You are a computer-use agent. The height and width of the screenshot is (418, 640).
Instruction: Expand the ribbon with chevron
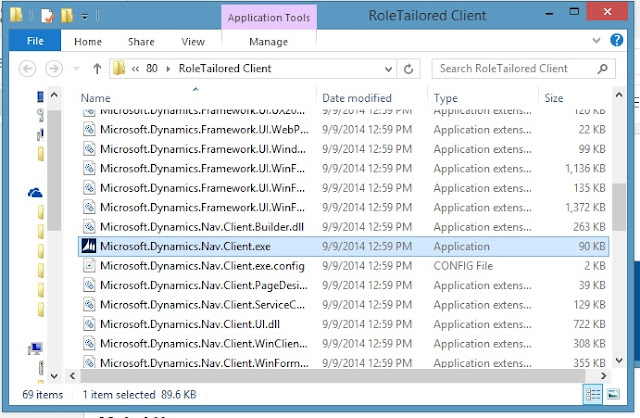596,40
